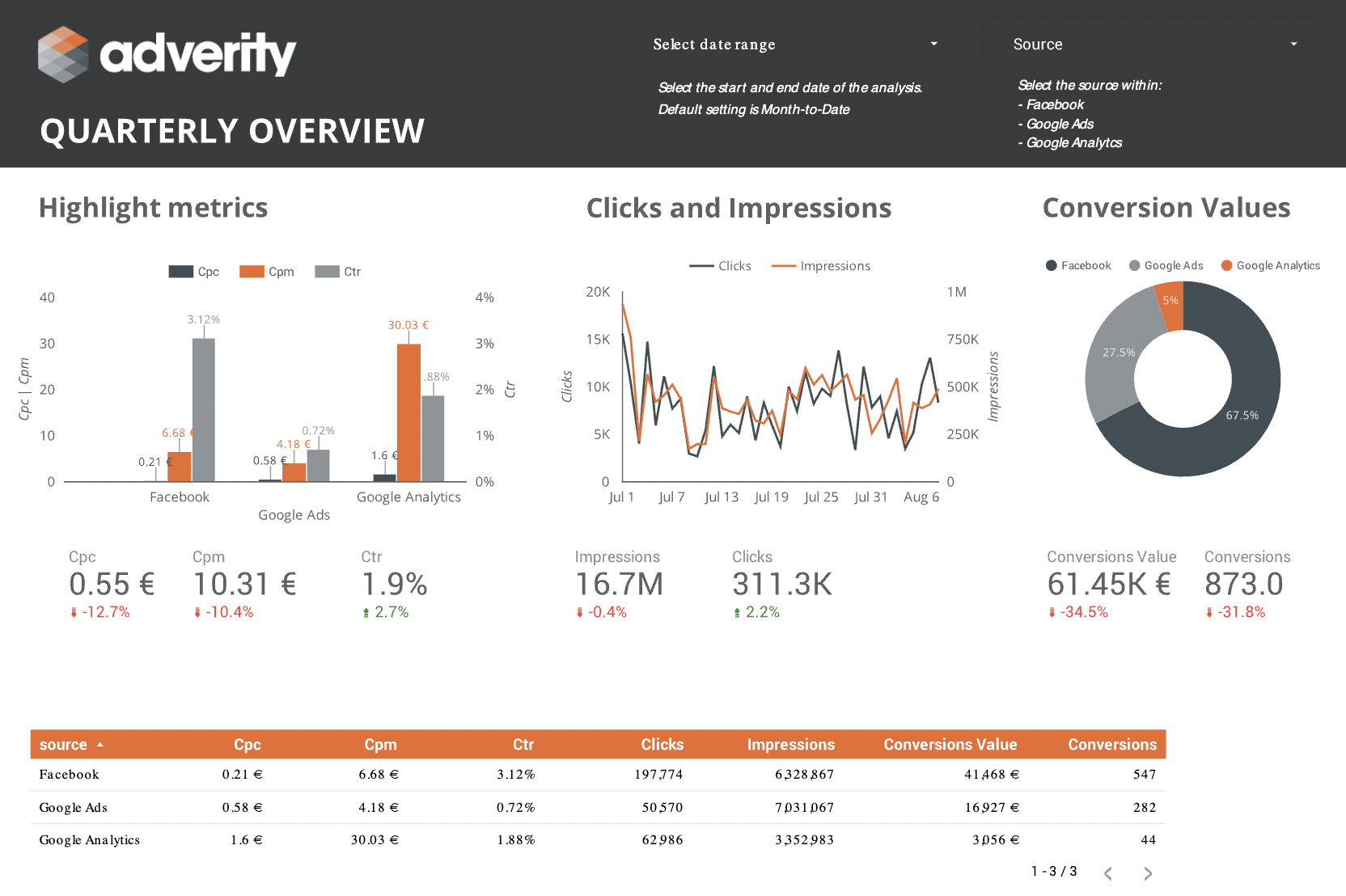Click the next page arrow below the table
1346x896 pixels.
tap(1147, 873)
